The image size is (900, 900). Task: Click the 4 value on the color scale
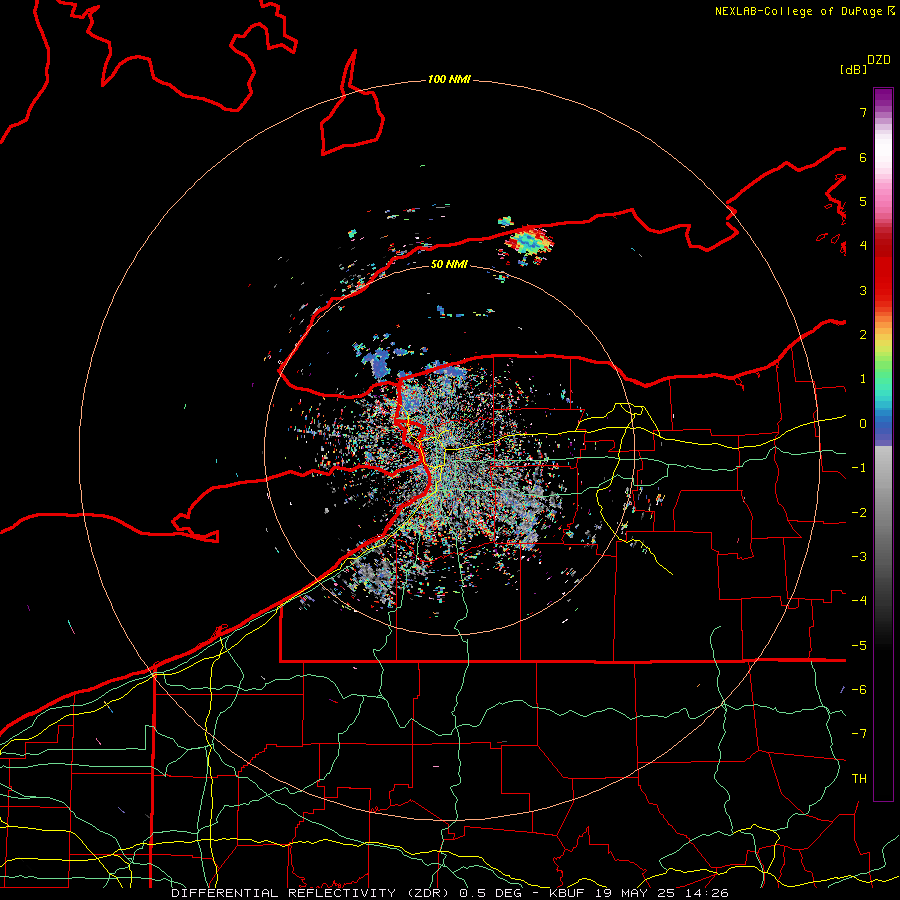[863, 246]
